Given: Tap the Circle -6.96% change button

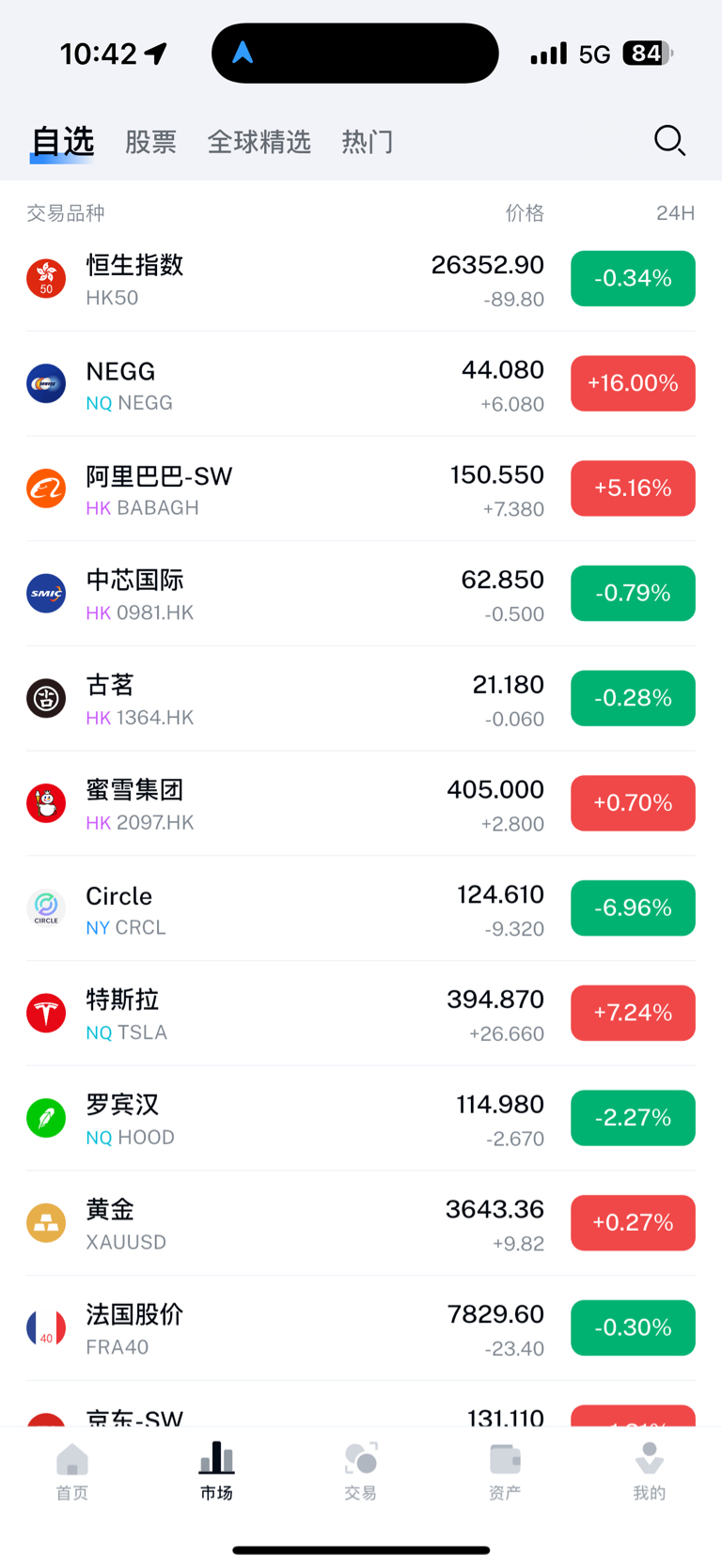Looking at the screenshot, I should click(633, 908).
